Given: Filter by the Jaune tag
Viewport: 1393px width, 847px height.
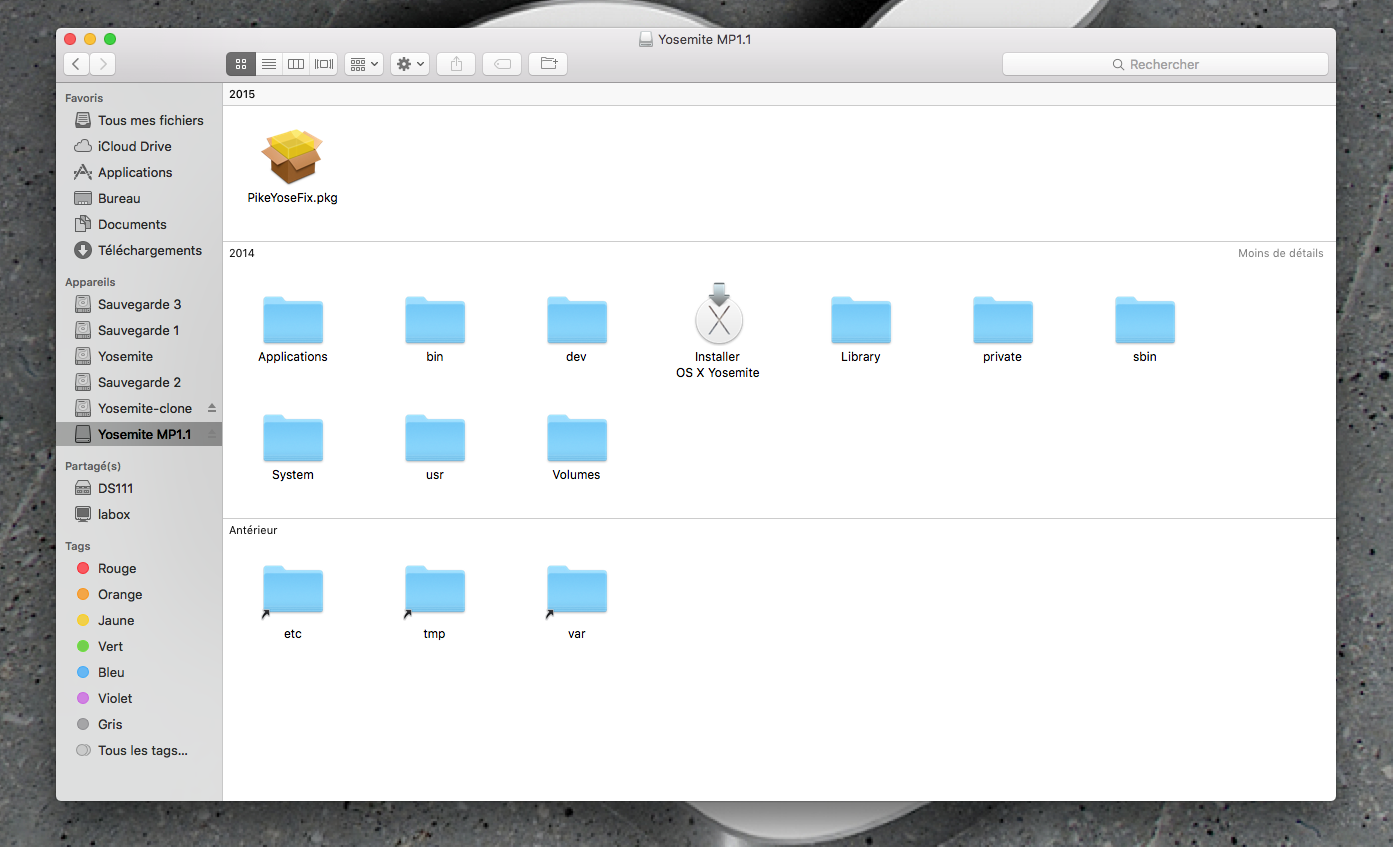Looking at the screenshot, I should tap(139, 620).
